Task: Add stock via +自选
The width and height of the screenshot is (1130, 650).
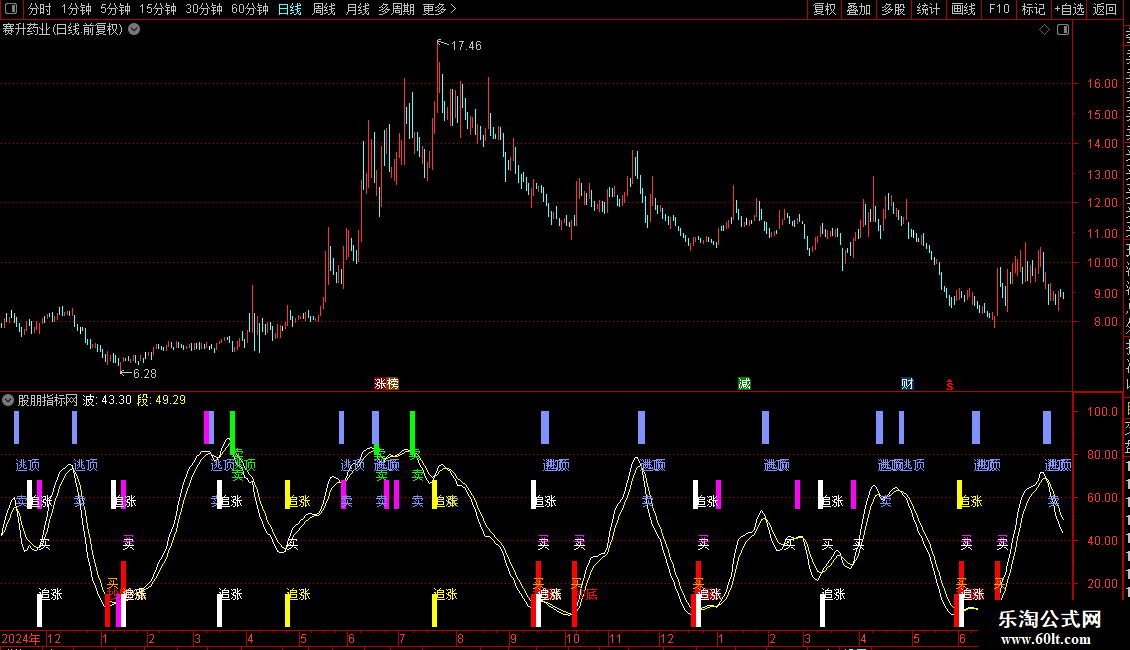Action: [1069, 9]
